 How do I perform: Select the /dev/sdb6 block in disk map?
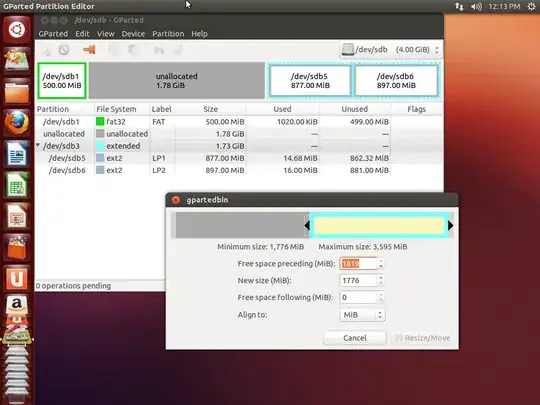coord(396,81)
